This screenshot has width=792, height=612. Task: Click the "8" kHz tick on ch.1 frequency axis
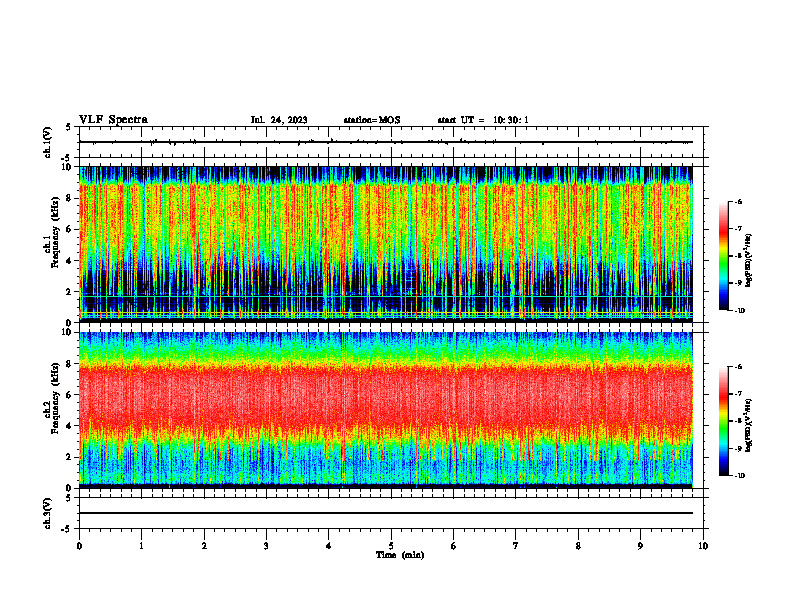pyautogui.click(x=71, y=198)
